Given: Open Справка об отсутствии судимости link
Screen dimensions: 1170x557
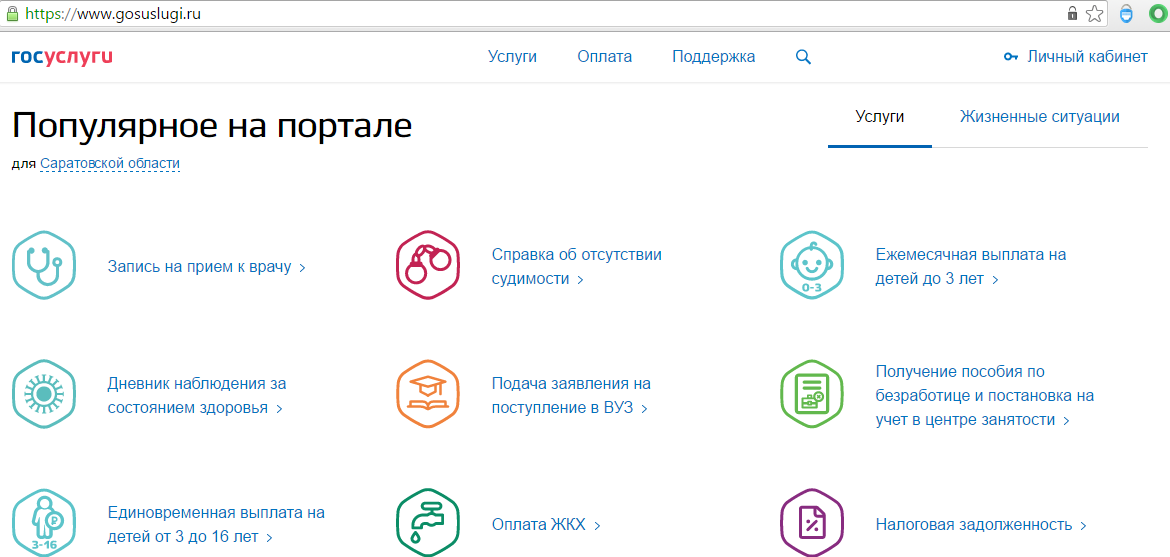Looking at the screenshot, I should [577, 267].
